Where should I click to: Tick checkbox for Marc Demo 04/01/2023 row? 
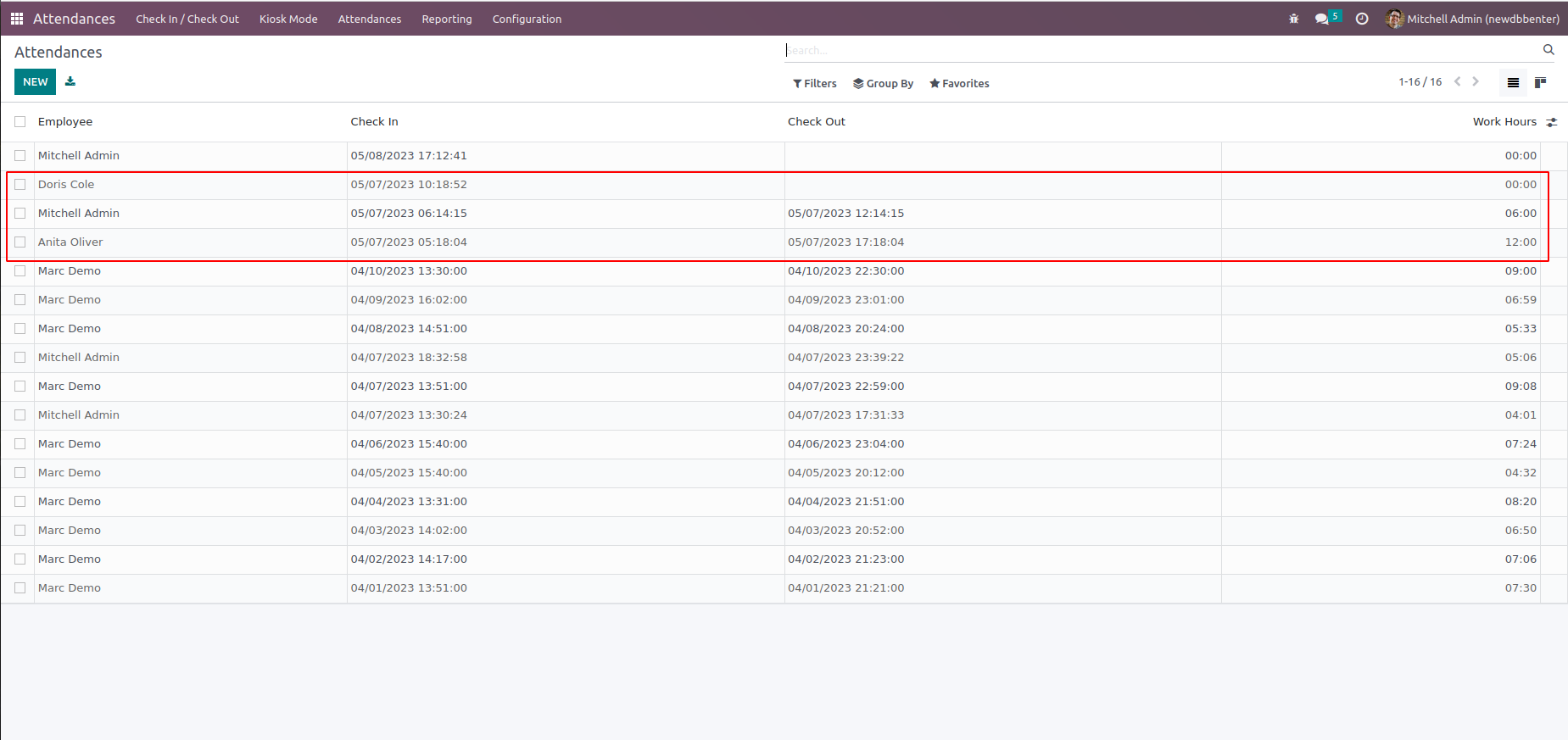click(x=20, y=588)
